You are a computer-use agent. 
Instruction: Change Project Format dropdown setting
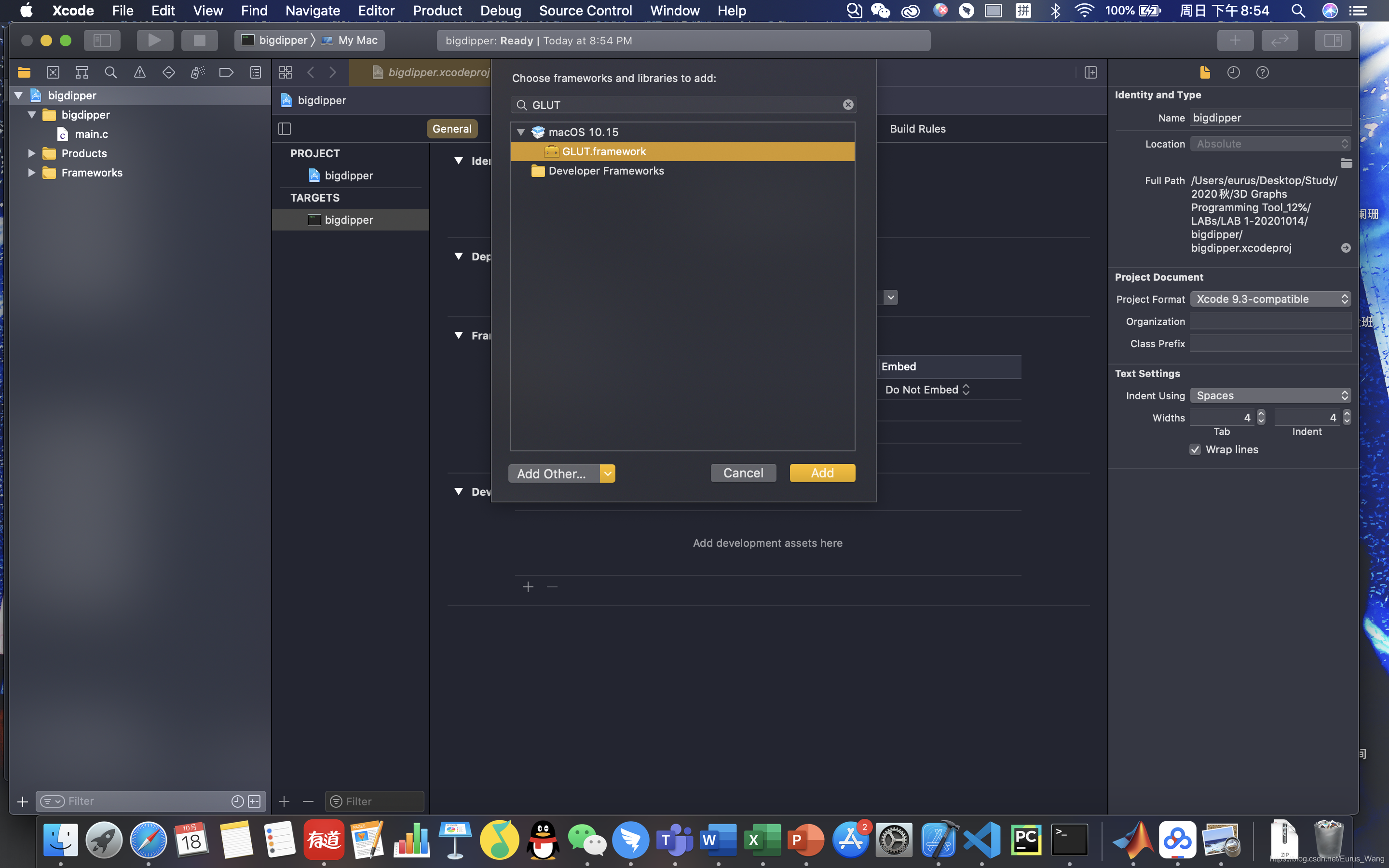[x=1270, y=299]
